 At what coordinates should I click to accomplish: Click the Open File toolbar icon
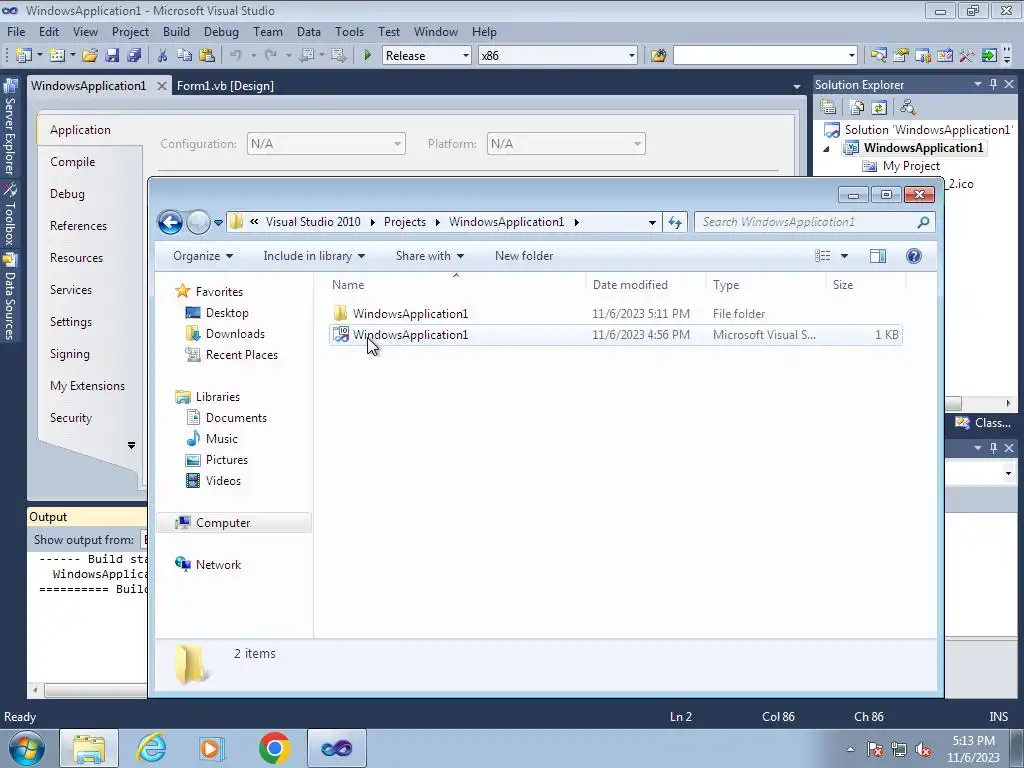(90, 56)
